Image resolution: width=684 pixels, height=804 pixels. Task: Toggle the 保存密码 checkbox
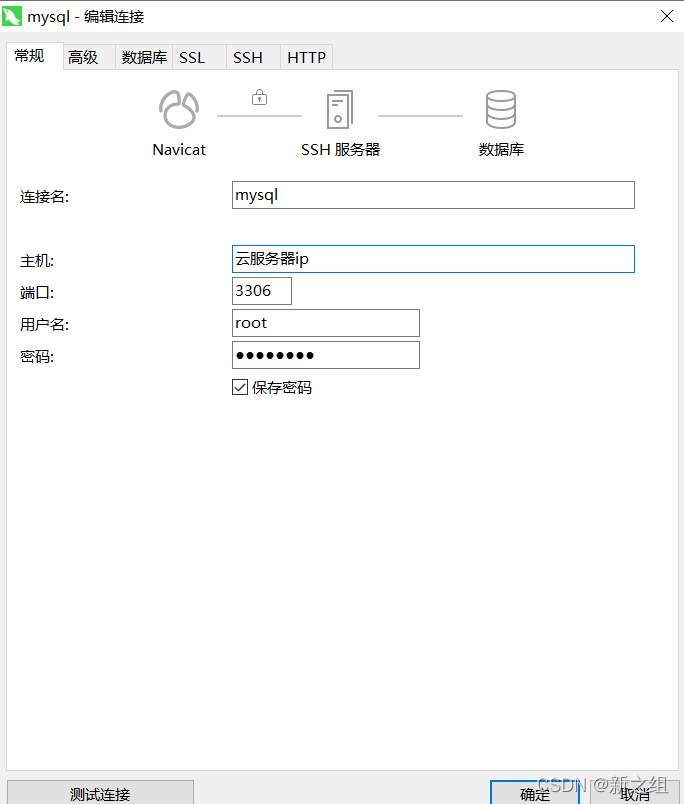pyautogui.click(x=240, y=387)
